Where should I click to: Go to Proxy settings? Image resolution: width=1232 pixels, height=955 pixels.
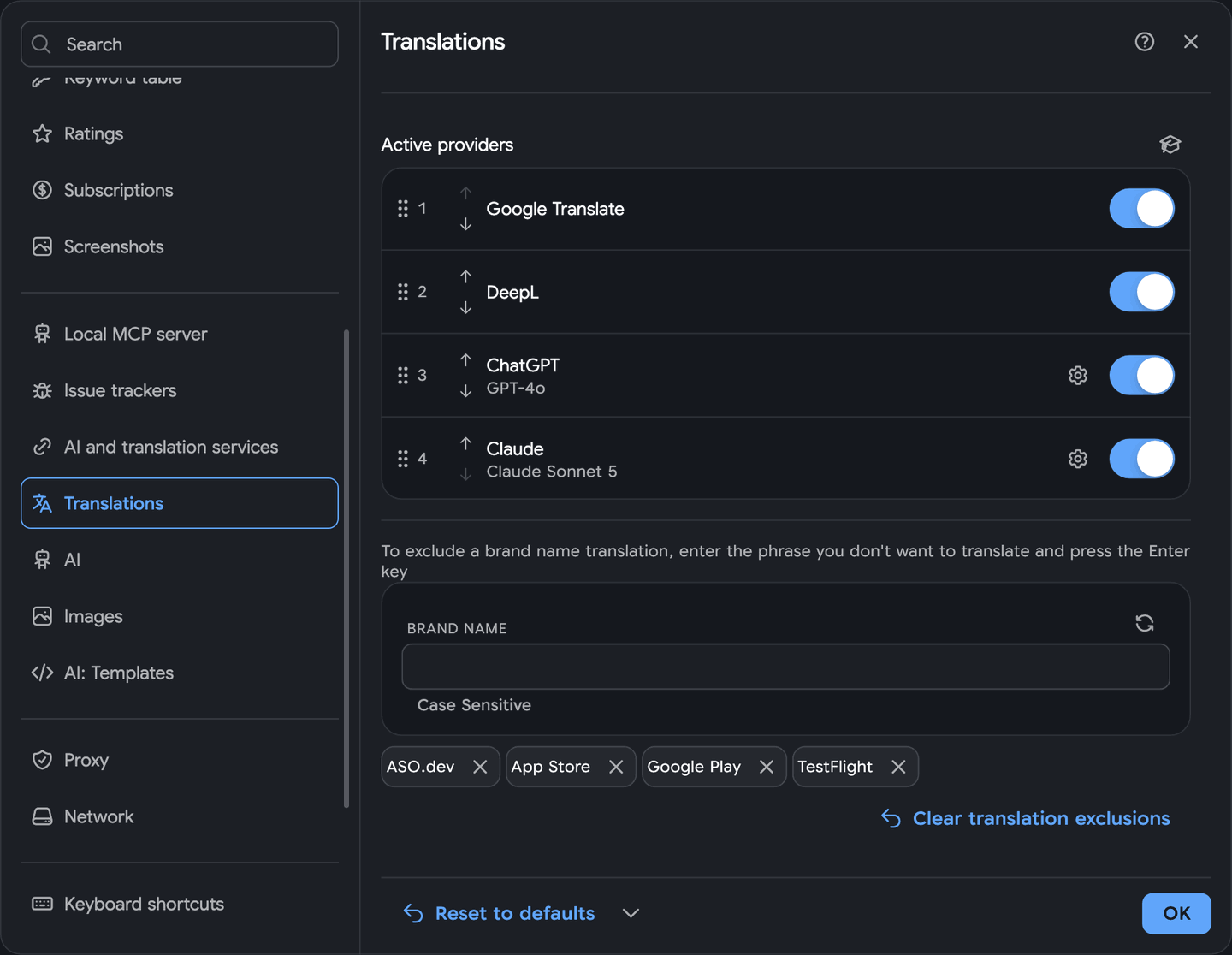tap(180, 760)
